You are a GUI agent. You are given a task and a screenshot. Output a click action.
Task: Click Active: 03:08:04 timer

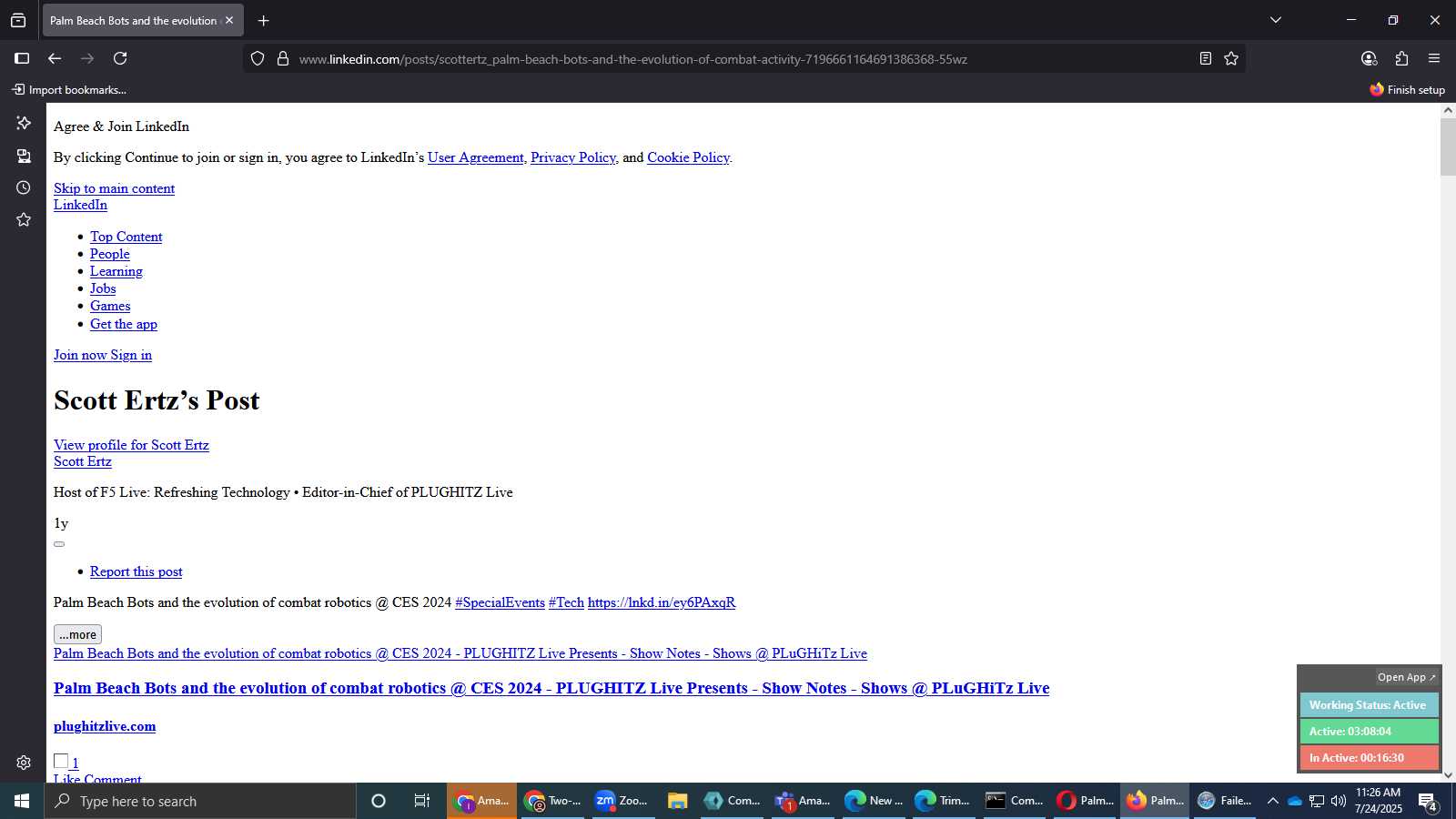1369,732
